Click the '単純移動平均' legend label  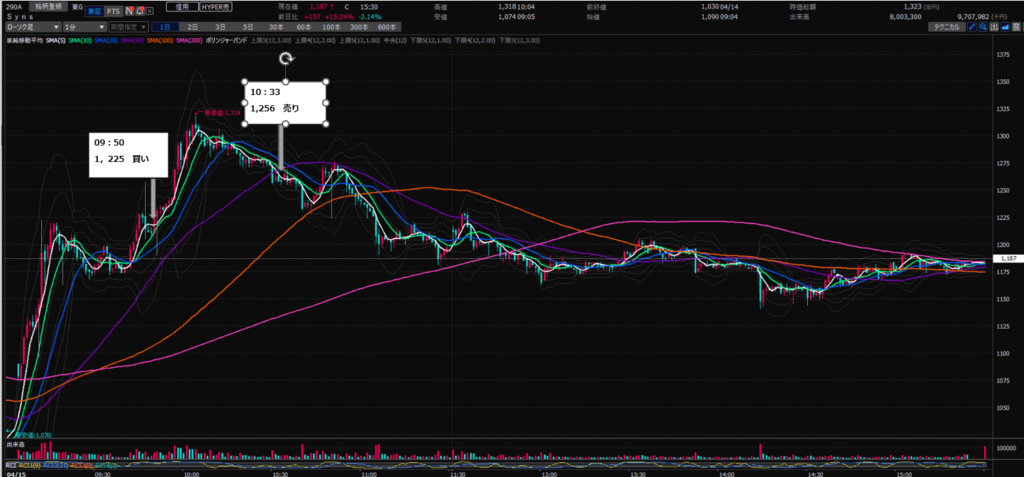[x=25, y=41]
